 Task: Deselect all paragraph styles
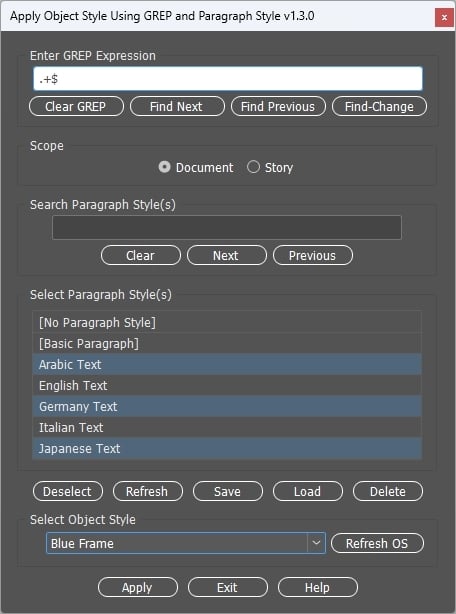[x=68, y=491]
